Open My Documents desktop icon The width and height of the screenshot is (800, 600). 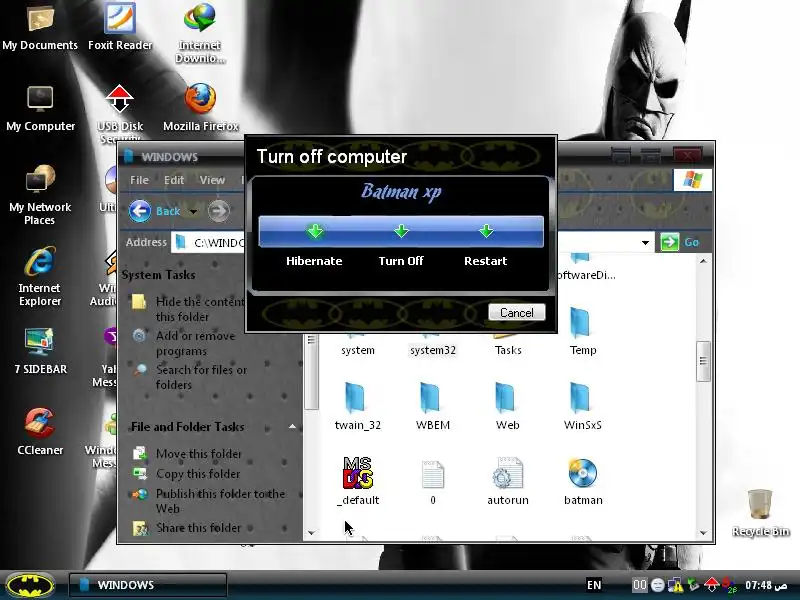(x=40, y=27)
